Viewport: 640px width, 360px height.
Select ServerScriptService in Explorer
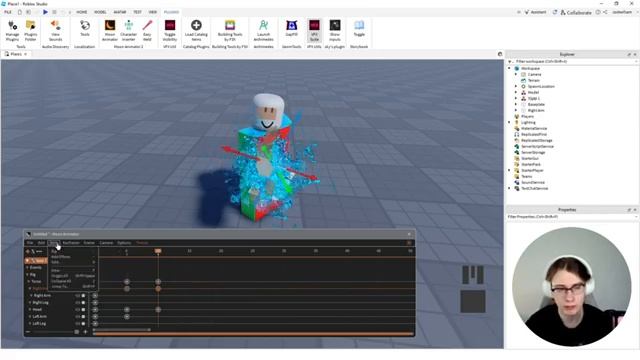click(x=537, y=146)
